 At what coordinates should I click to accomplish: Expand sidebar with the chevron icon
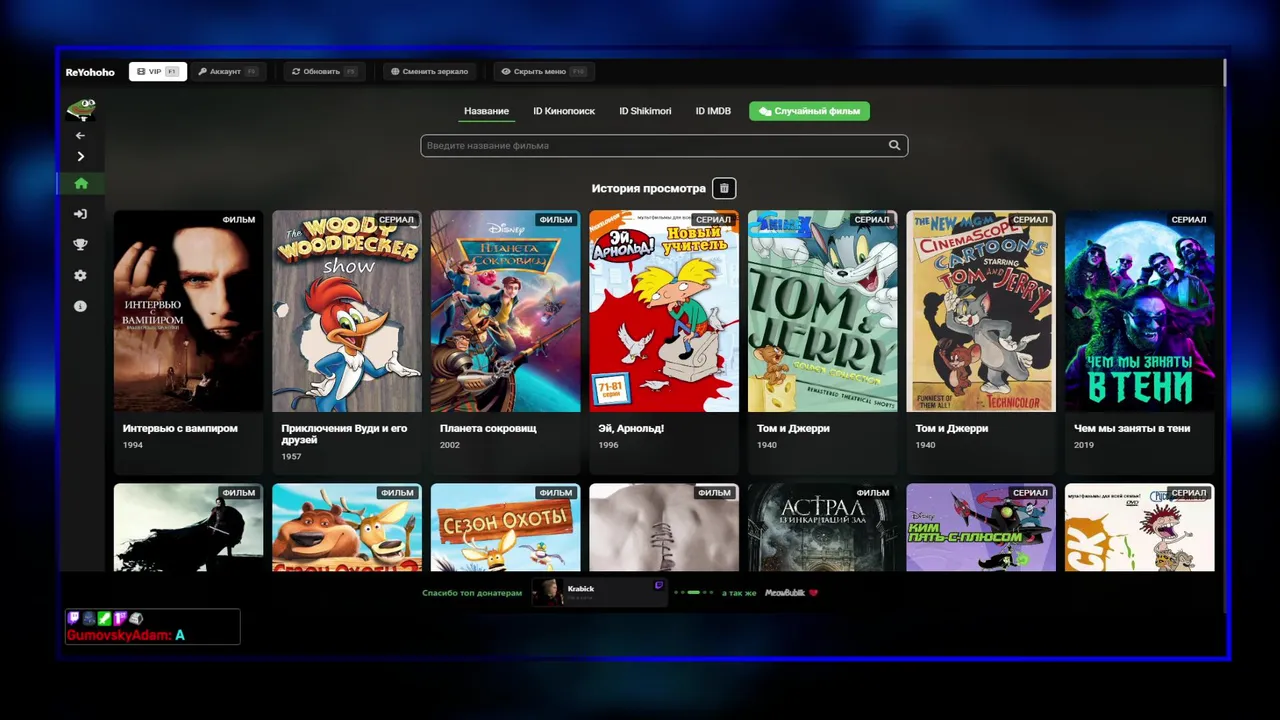coord(81,156)
